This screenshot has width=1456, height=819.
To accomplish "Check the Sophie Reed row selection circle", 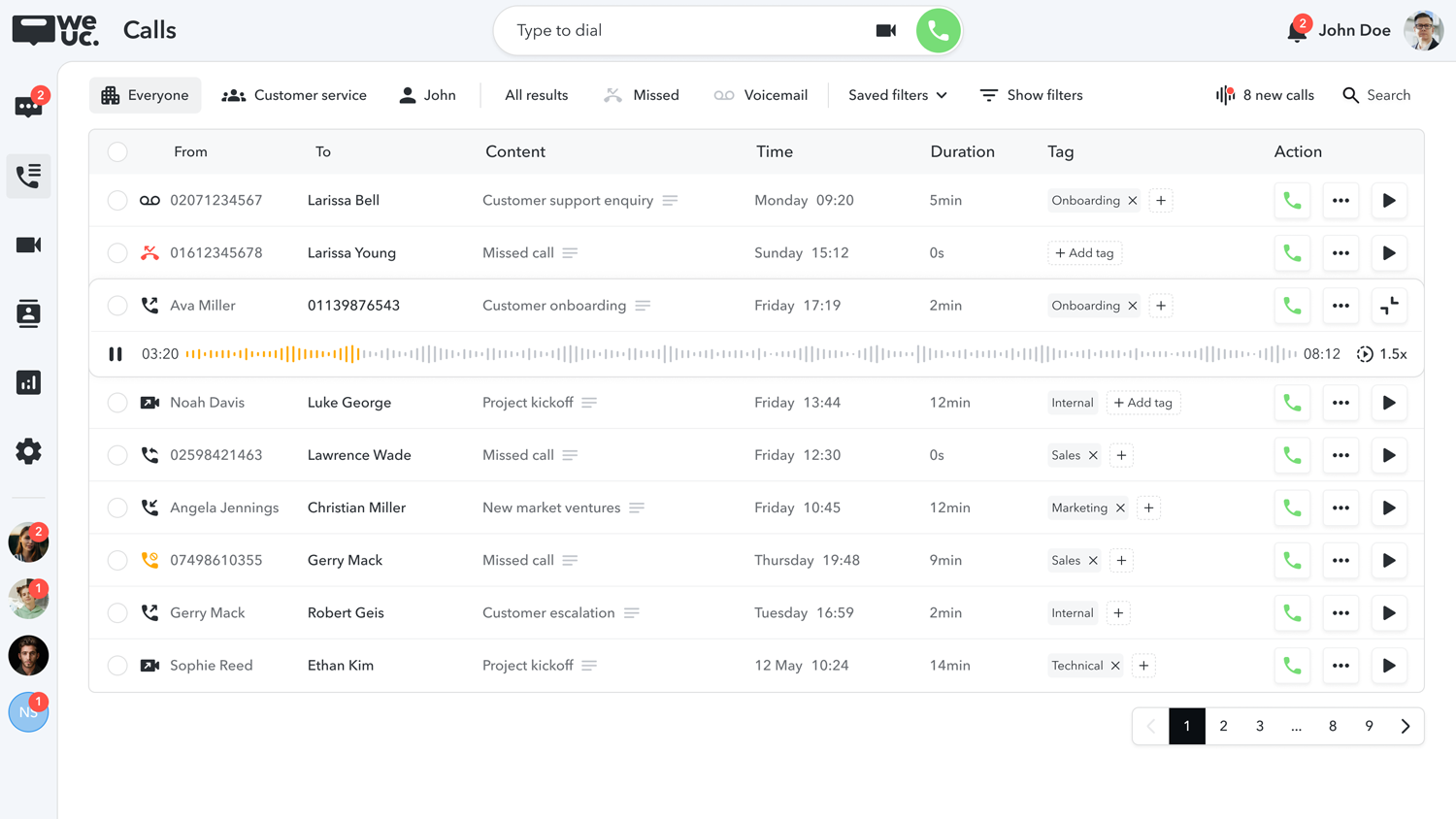I will [117, 666].
